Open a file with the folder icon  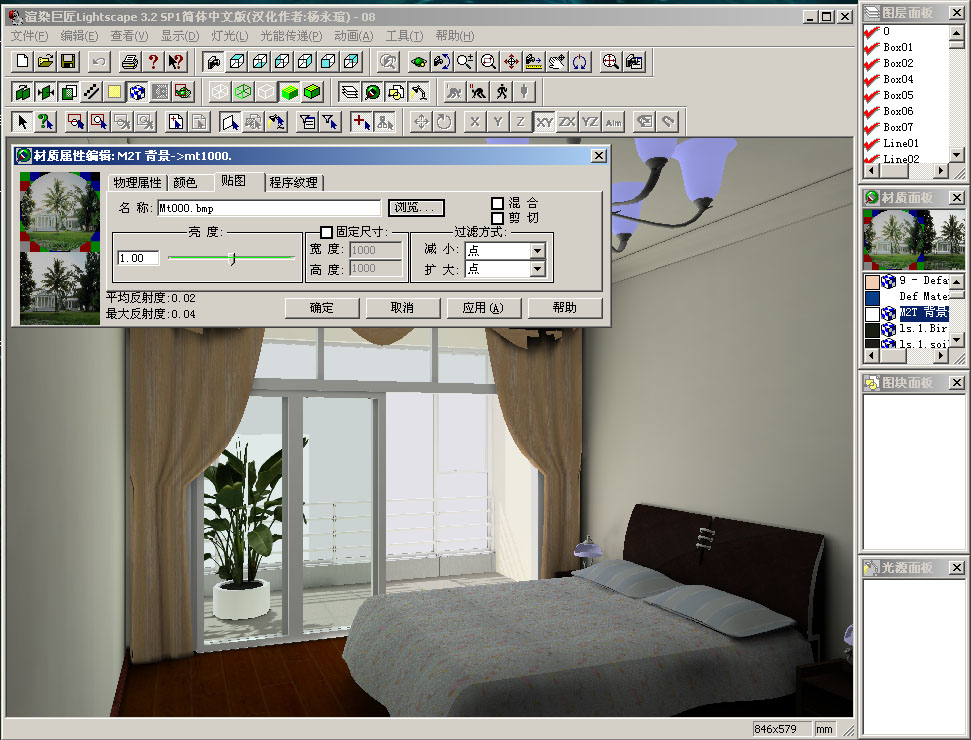45,61
